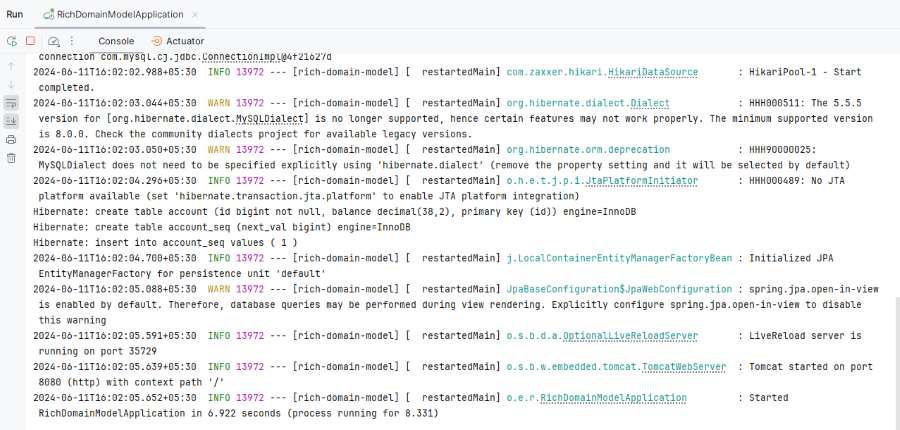Click the 'in 6.922 seconds' startup line
The image size is (900, 430).
[x=239, y=413]
